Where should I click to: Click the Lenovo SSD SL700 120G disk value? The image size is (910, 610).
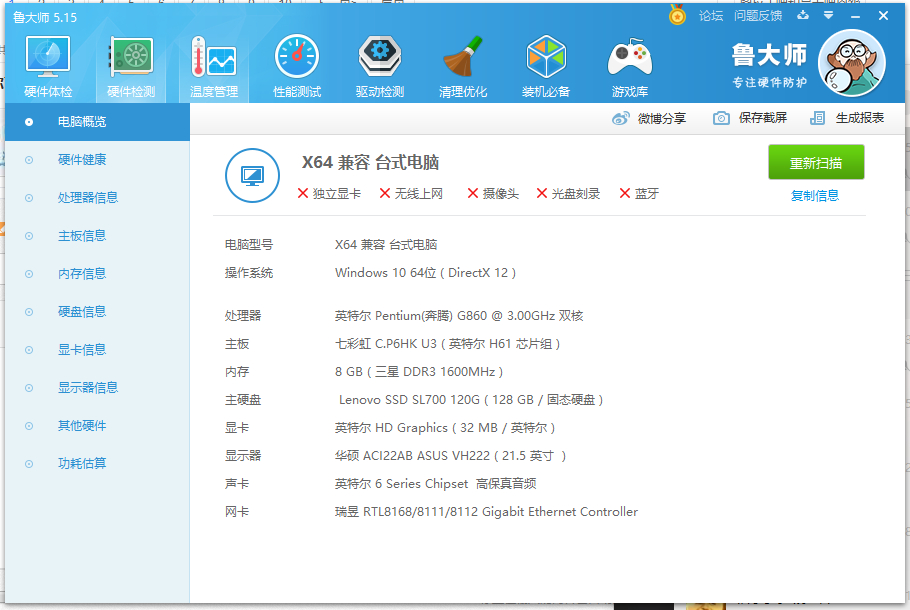[471, 400]
